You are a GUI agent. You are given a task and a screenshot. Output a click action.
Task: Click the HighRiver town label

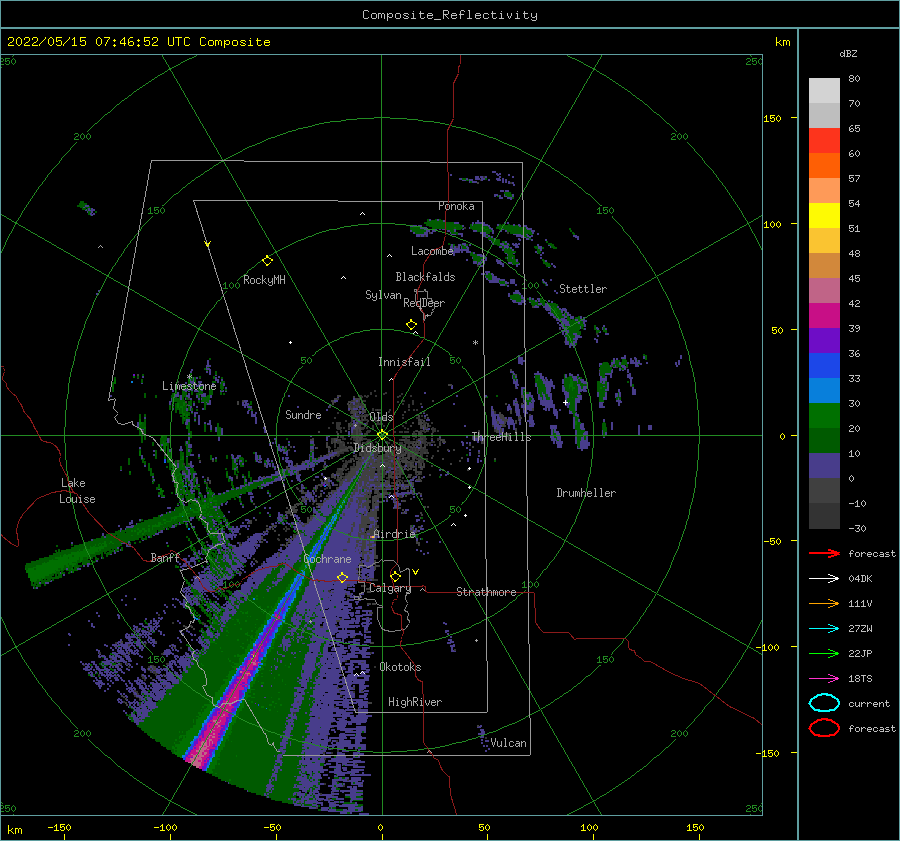tap(415, 702)
